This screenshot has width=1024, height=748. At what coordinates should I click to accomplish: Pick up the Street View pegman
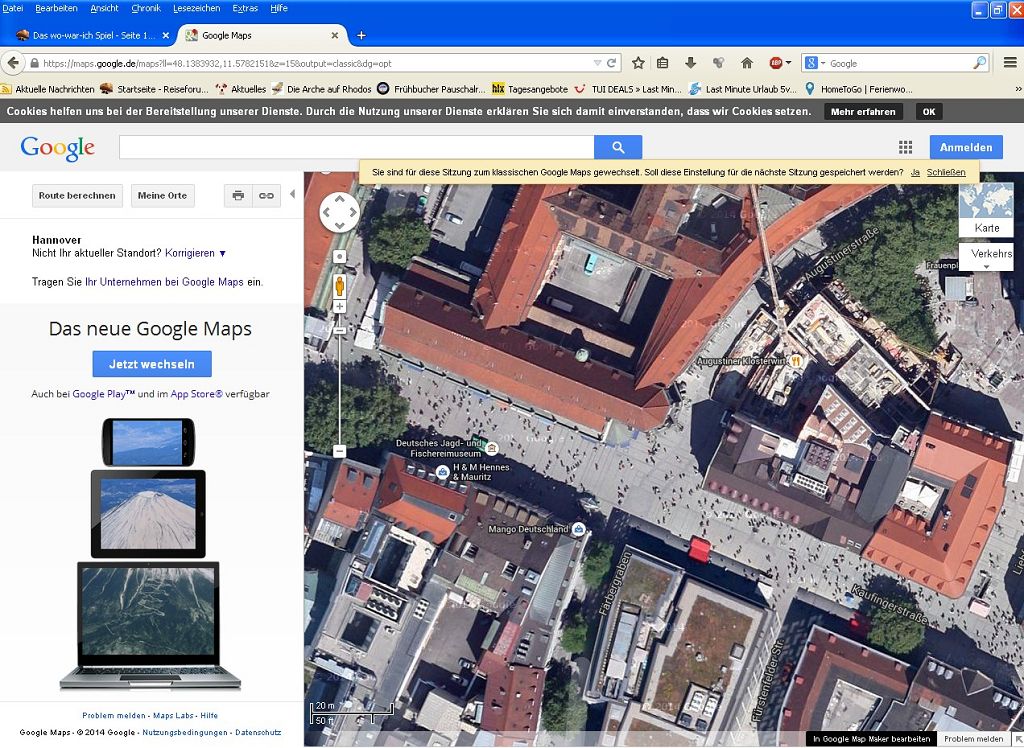pyautogui.click(x=339, y=286)
